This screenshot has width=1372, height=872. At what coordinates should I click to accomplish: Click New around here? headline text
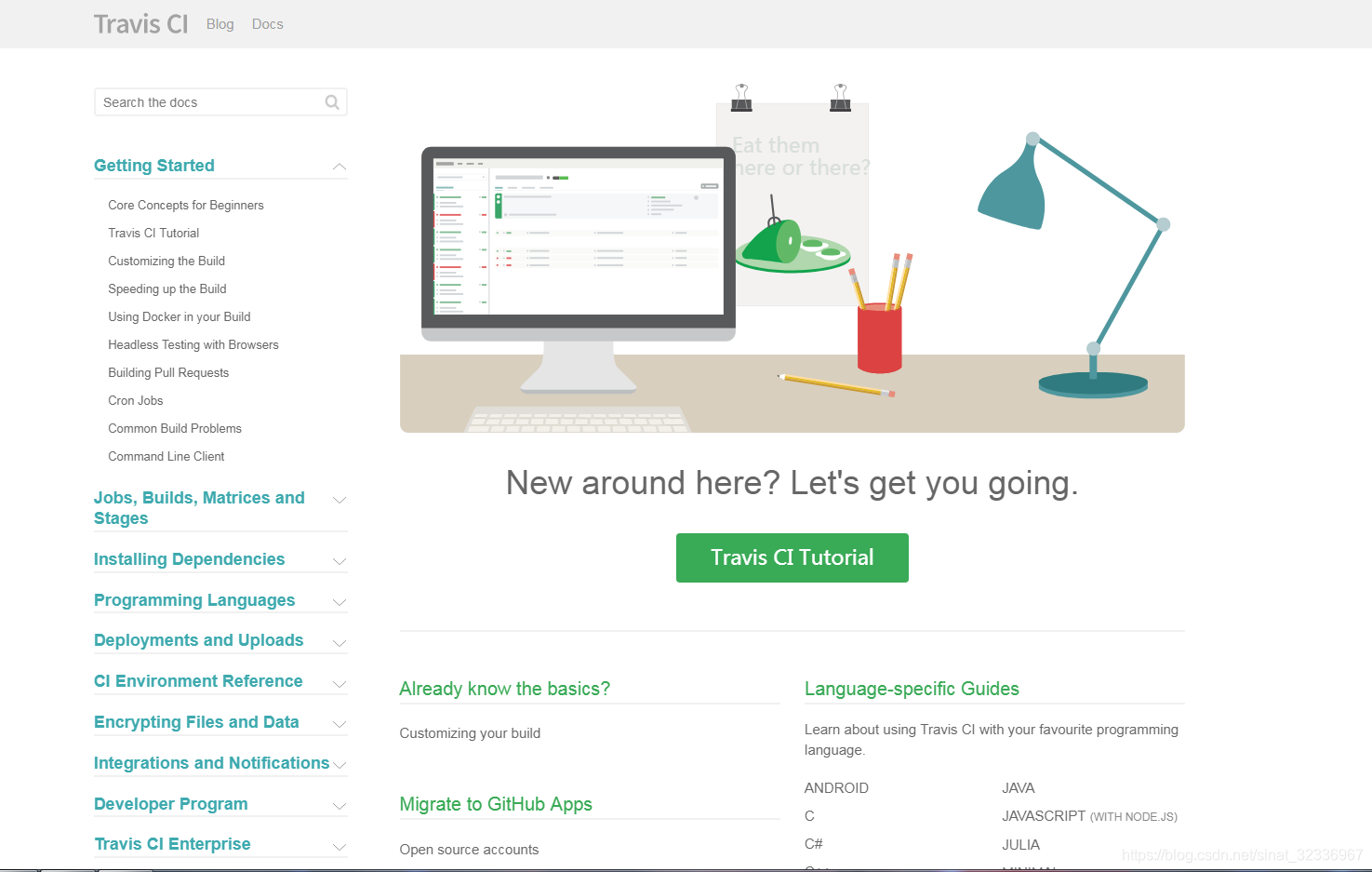pos(793,483)
